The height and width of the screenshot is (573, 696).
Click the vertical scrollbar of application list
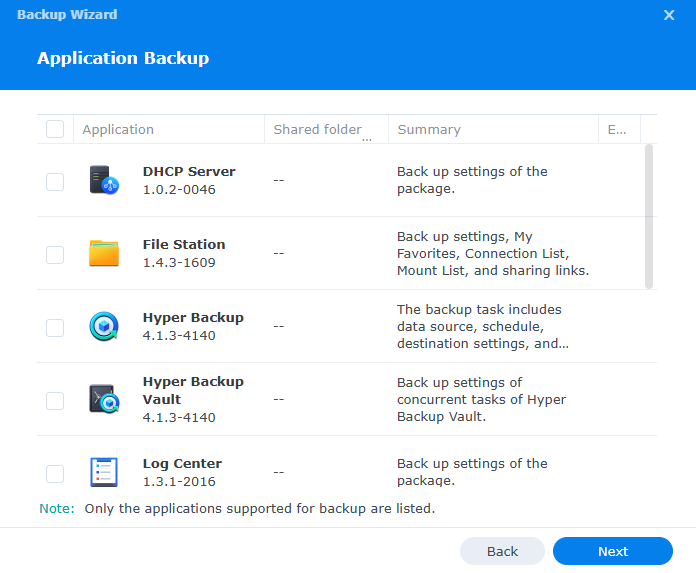coord(649,217)
